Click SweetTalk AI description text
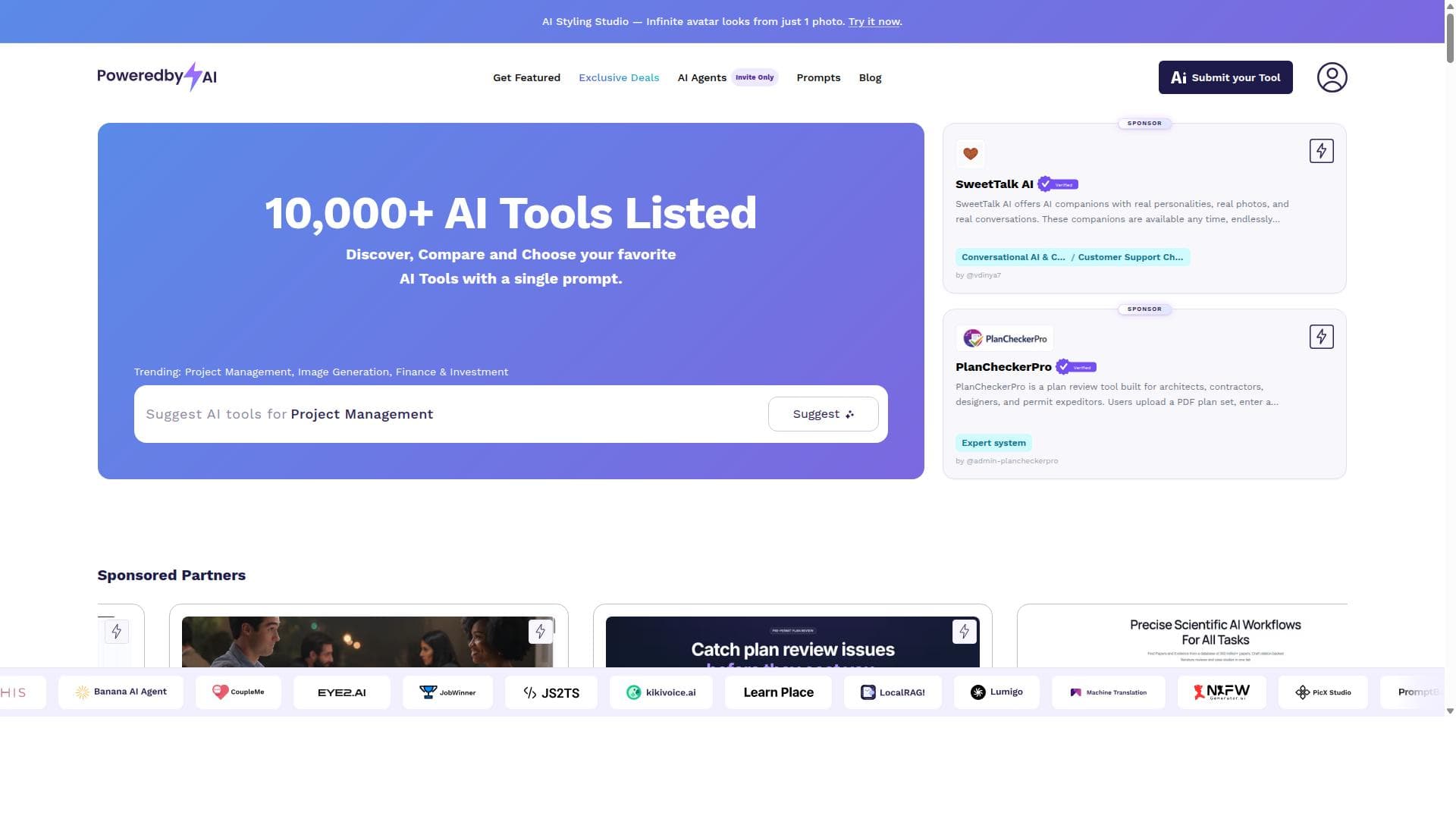 (x=1122, y=212)
